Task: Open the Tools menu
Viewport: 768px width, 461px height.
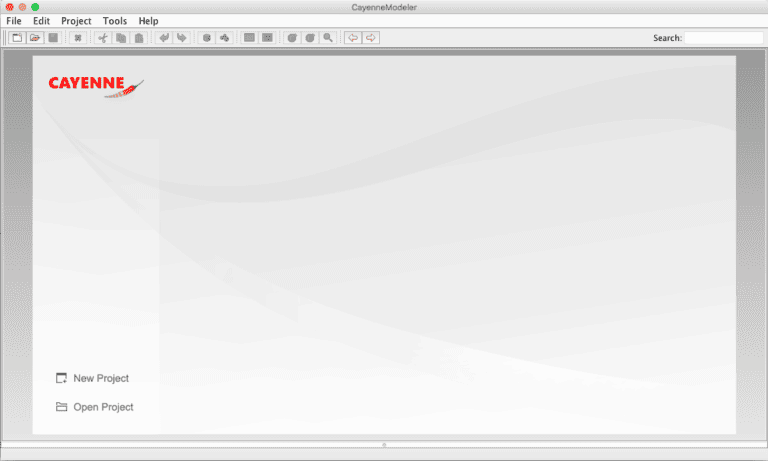Action: pyautogui.click(x=115, y=21)
